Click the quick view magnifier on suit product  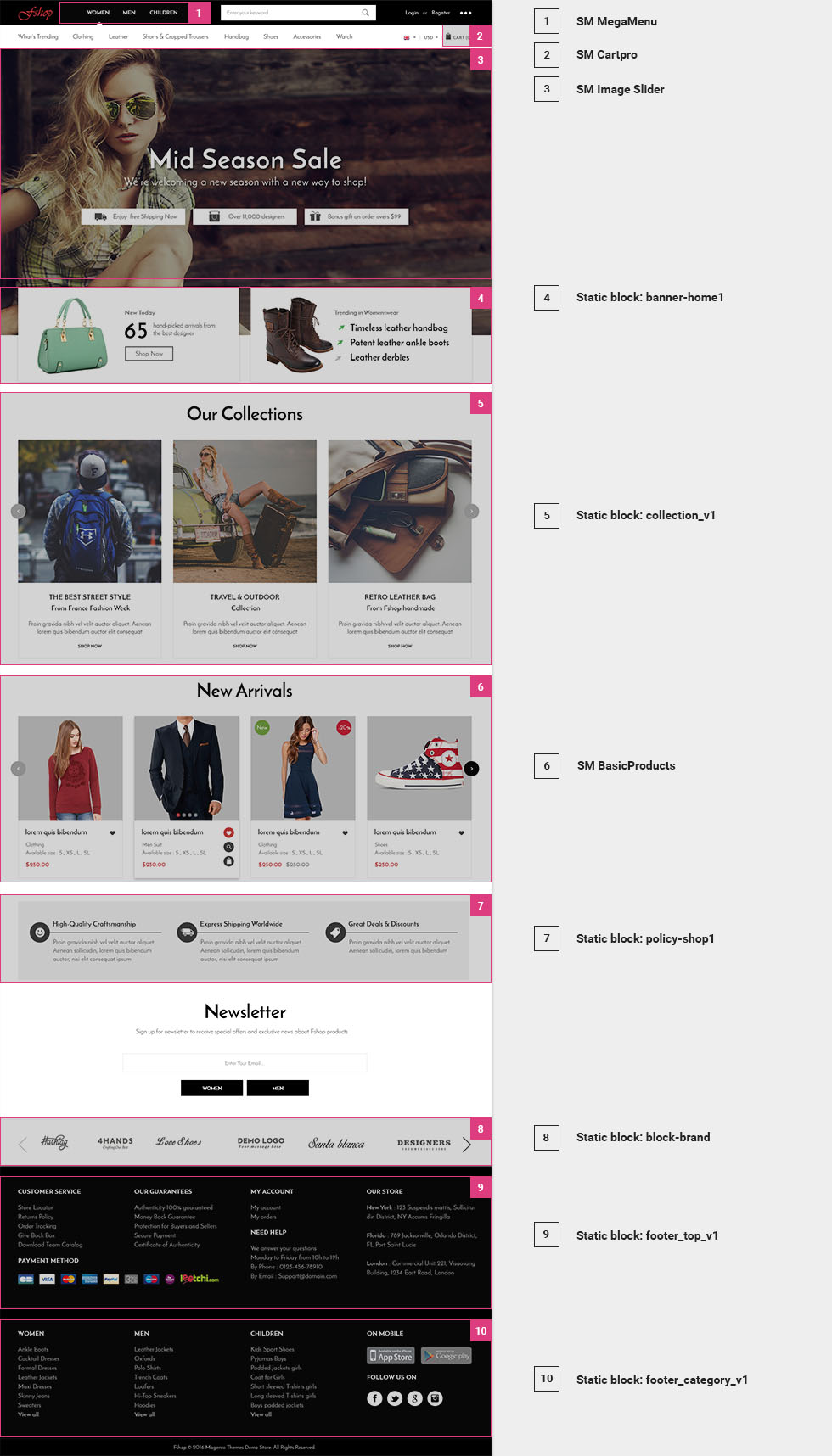point(228,847)
